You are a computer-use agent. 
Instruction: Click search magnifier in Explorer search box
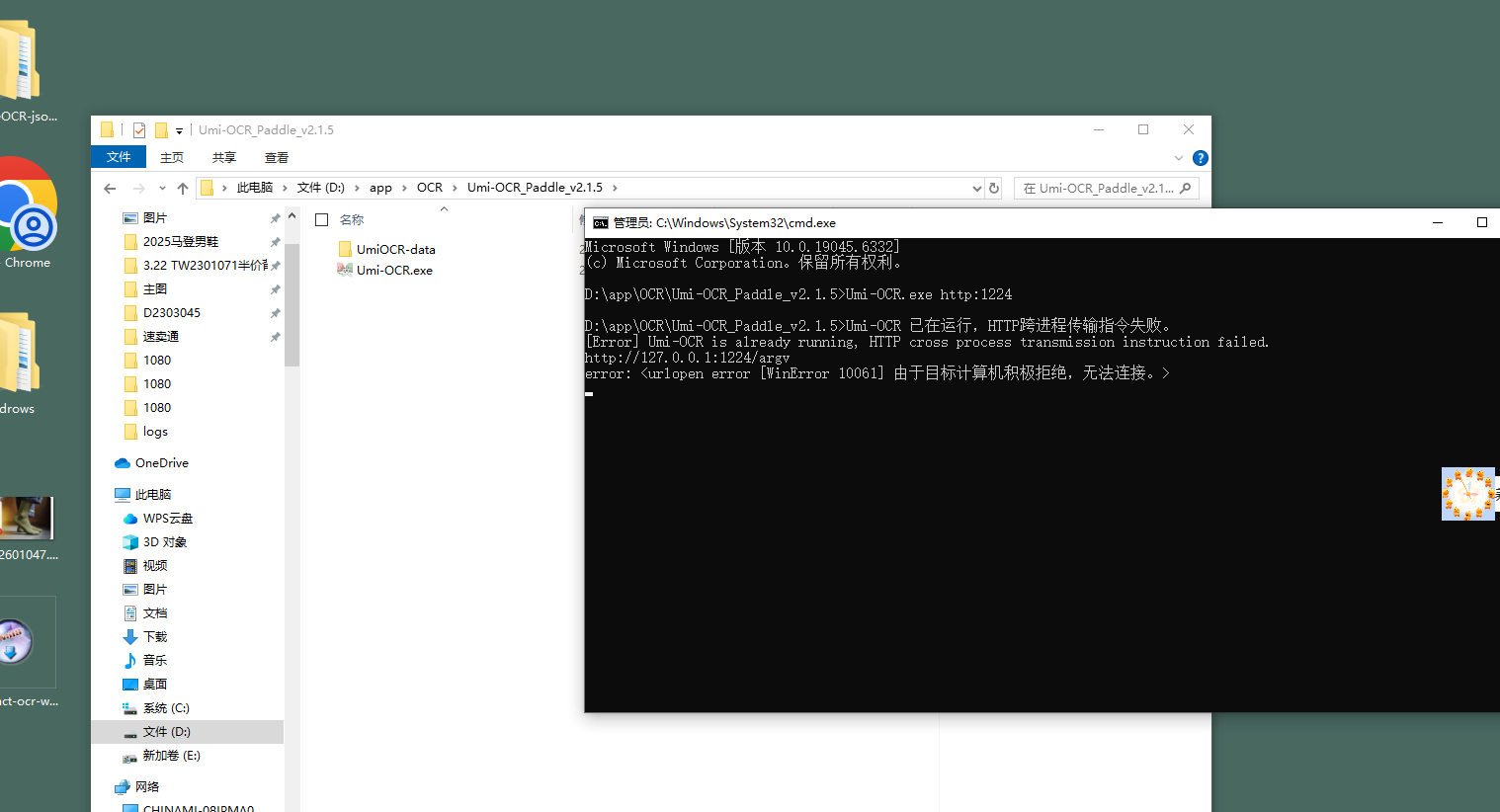[1186, 188]
